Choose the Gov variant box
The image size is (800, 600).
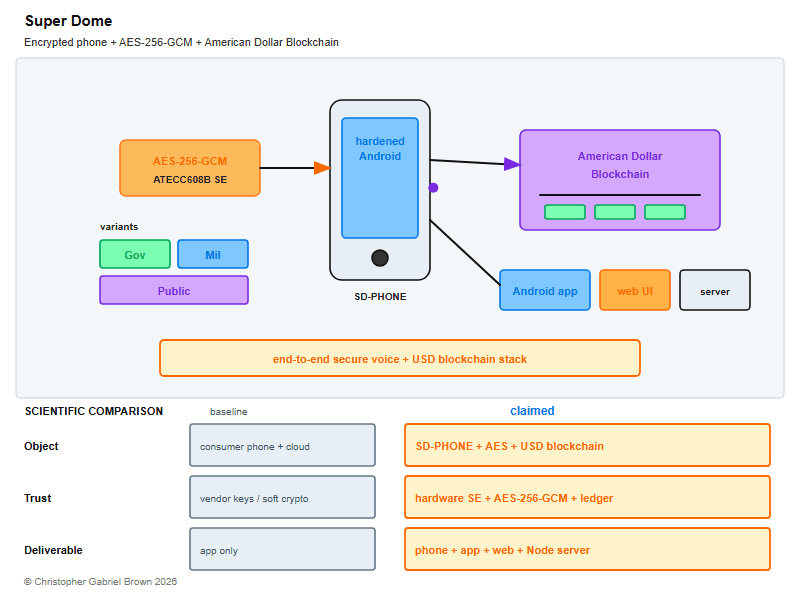coord(135,254)
